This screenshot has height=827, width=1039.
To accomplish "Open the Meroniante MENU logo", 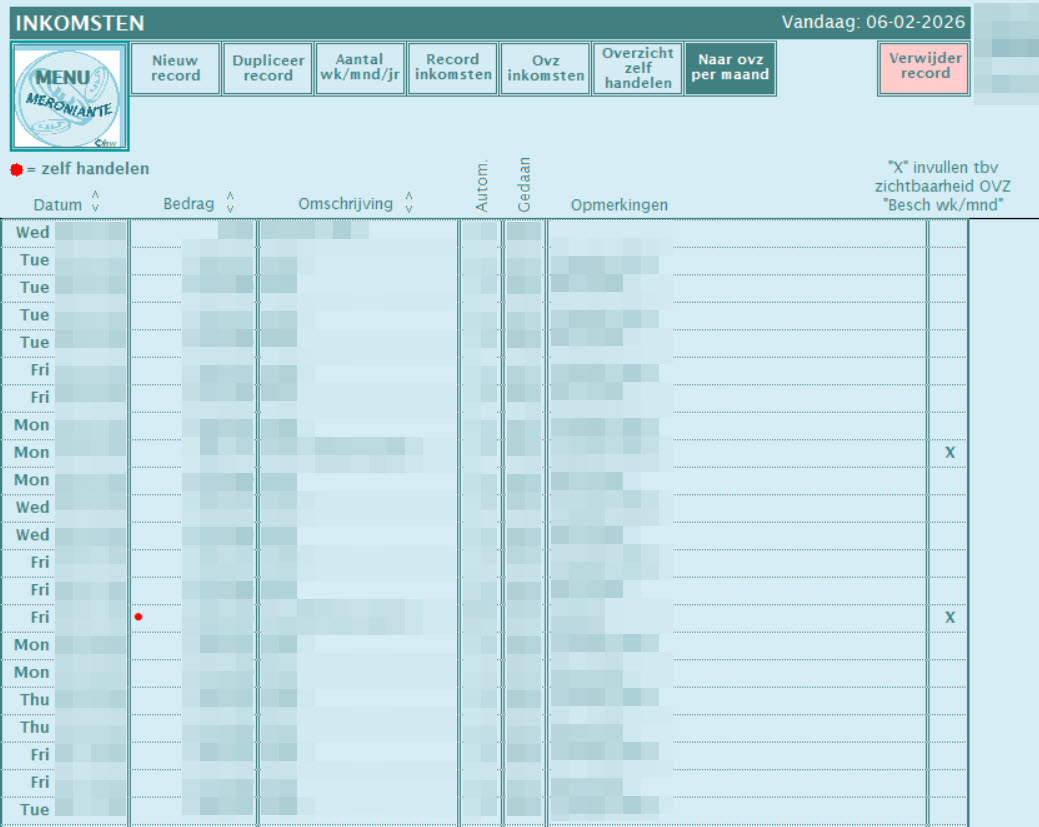I will click(x=70, y=97).
